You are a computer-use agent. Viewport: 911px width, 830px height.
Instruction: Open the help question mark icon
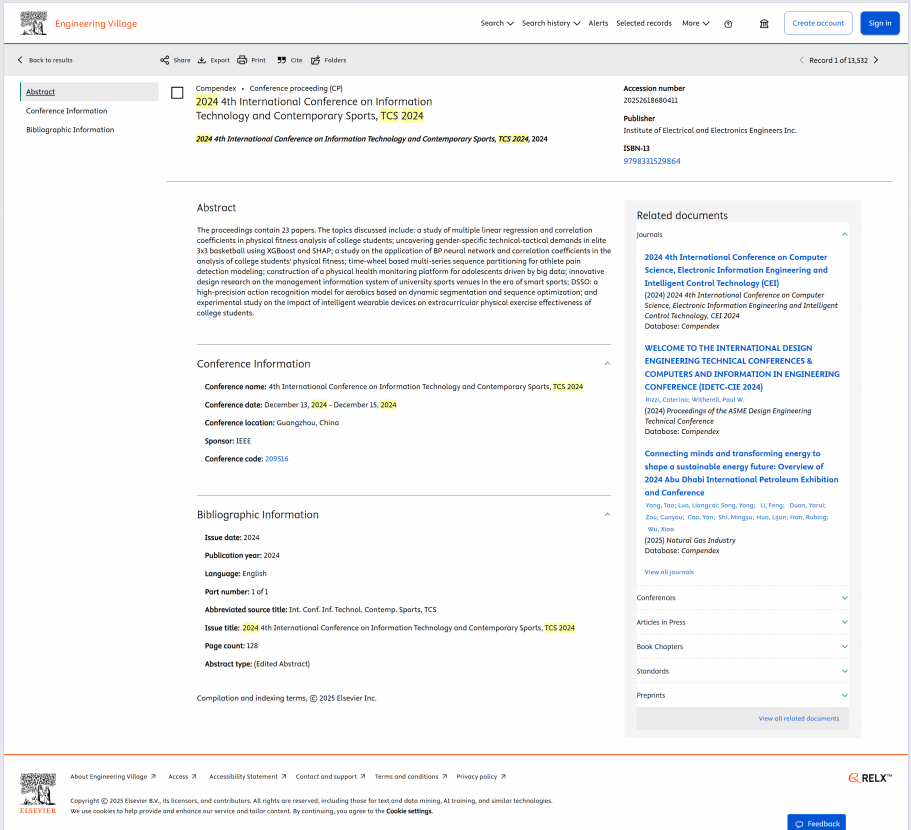[x=728, y=24]
